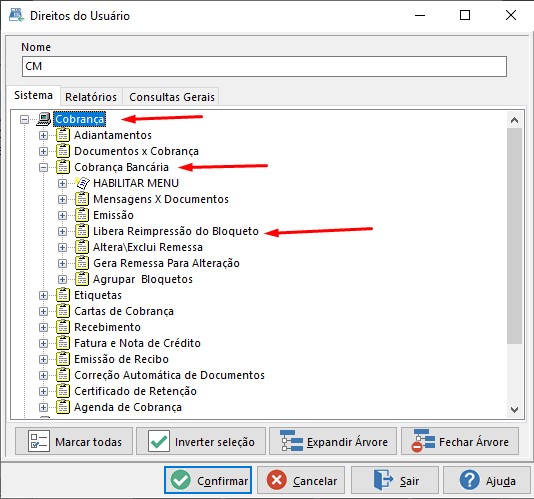Expand the Gera Remessa Para Alteração node
The height and width of the screenshot is (499, 534).
[62, 264]
